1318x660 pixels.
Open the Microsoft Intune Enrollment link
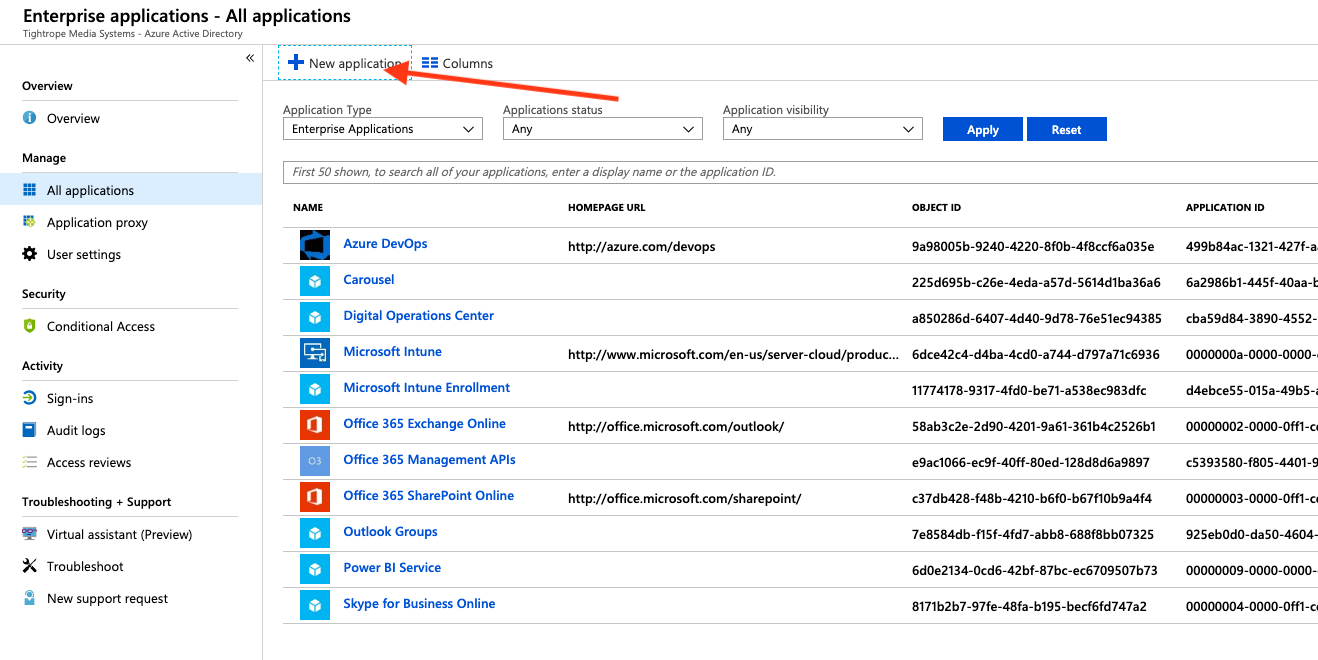427,388
